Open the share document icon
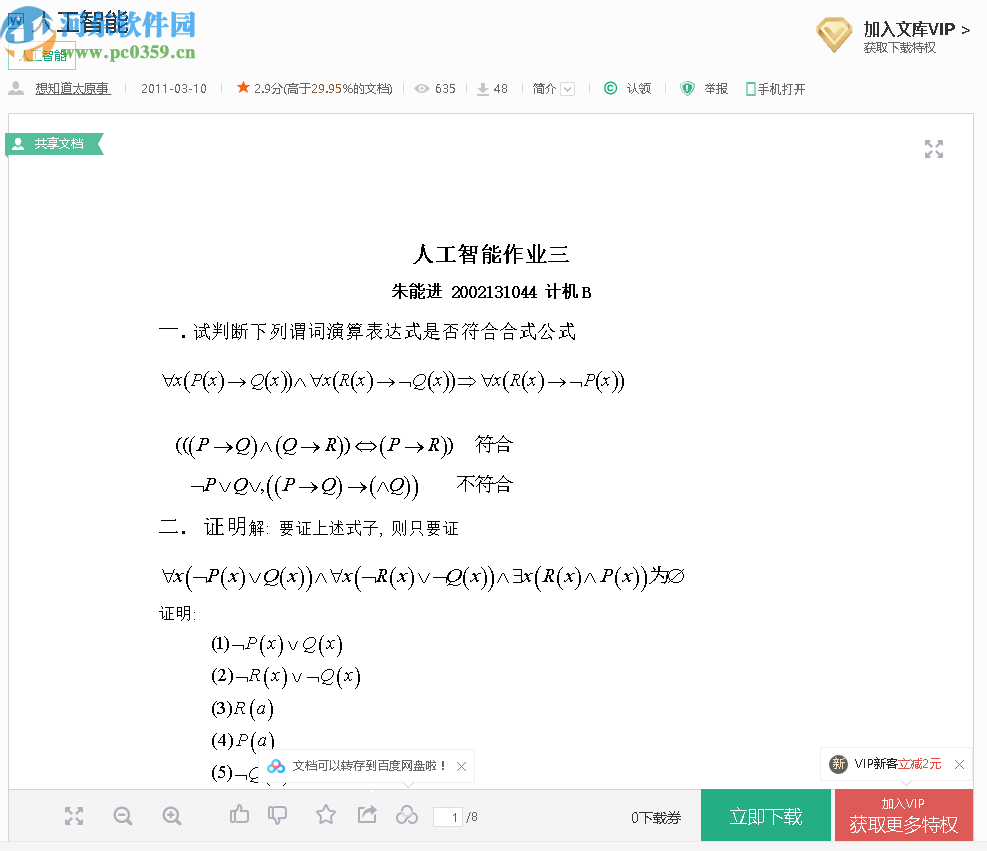The image size is (987, 851). tap(366, 816)
